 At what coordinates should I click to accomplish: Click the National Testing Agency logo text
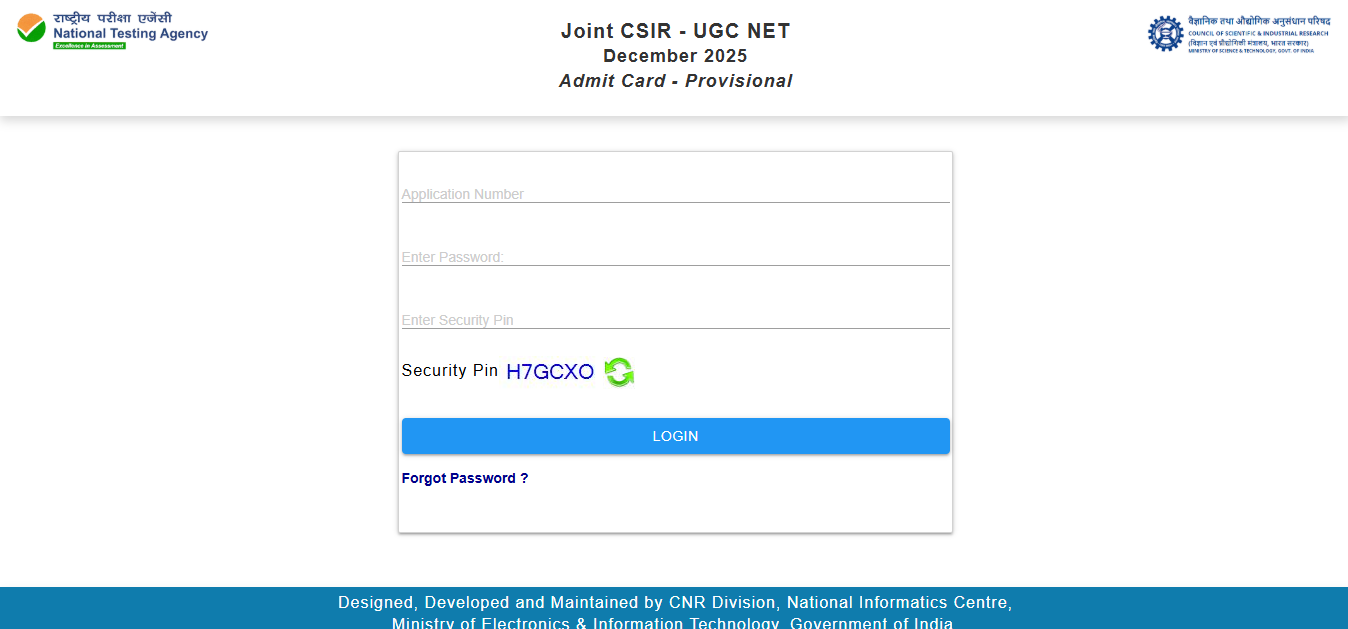[x=130, y=33]
